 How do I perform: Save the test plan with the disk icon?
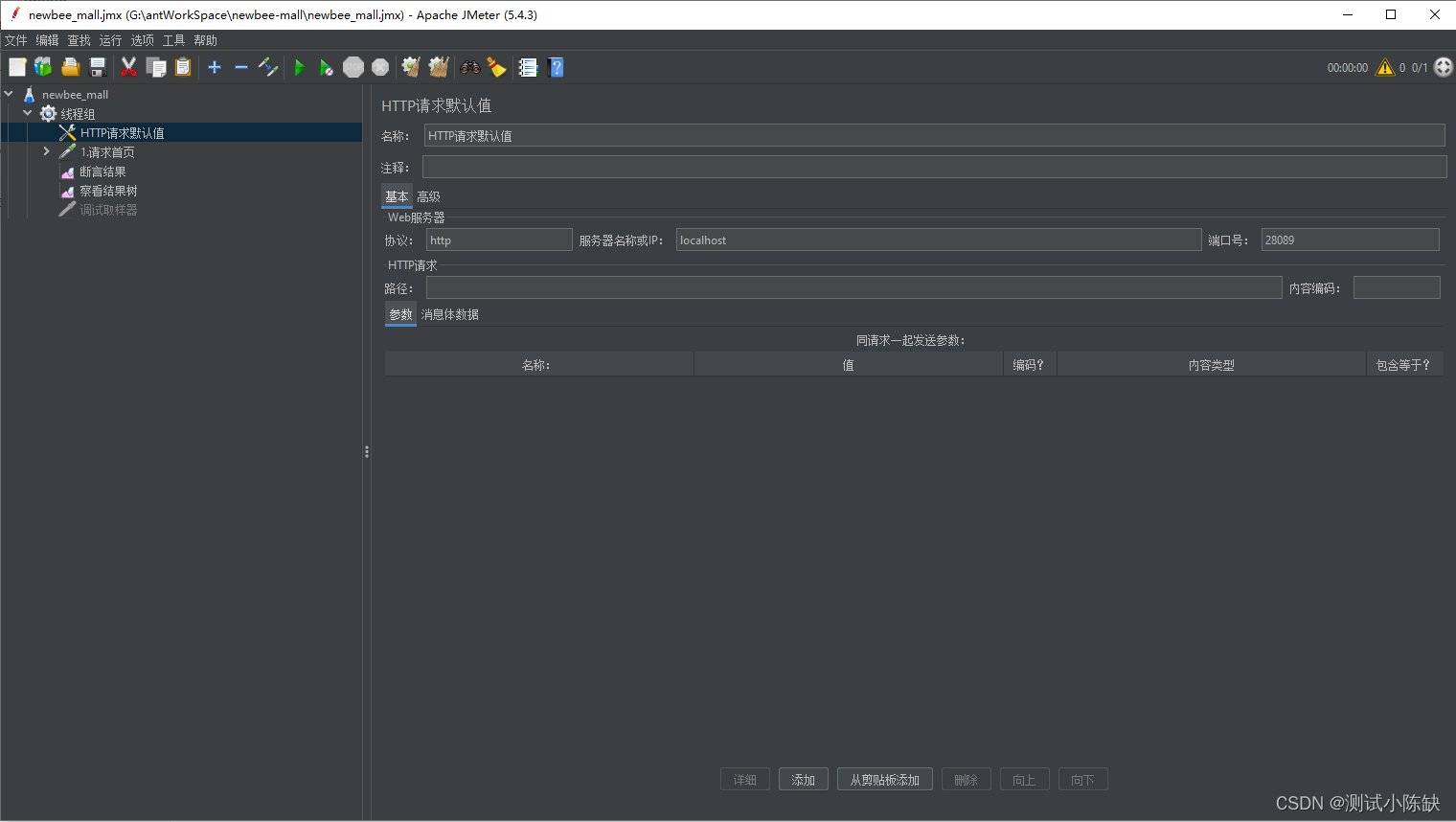pos(97,67)
